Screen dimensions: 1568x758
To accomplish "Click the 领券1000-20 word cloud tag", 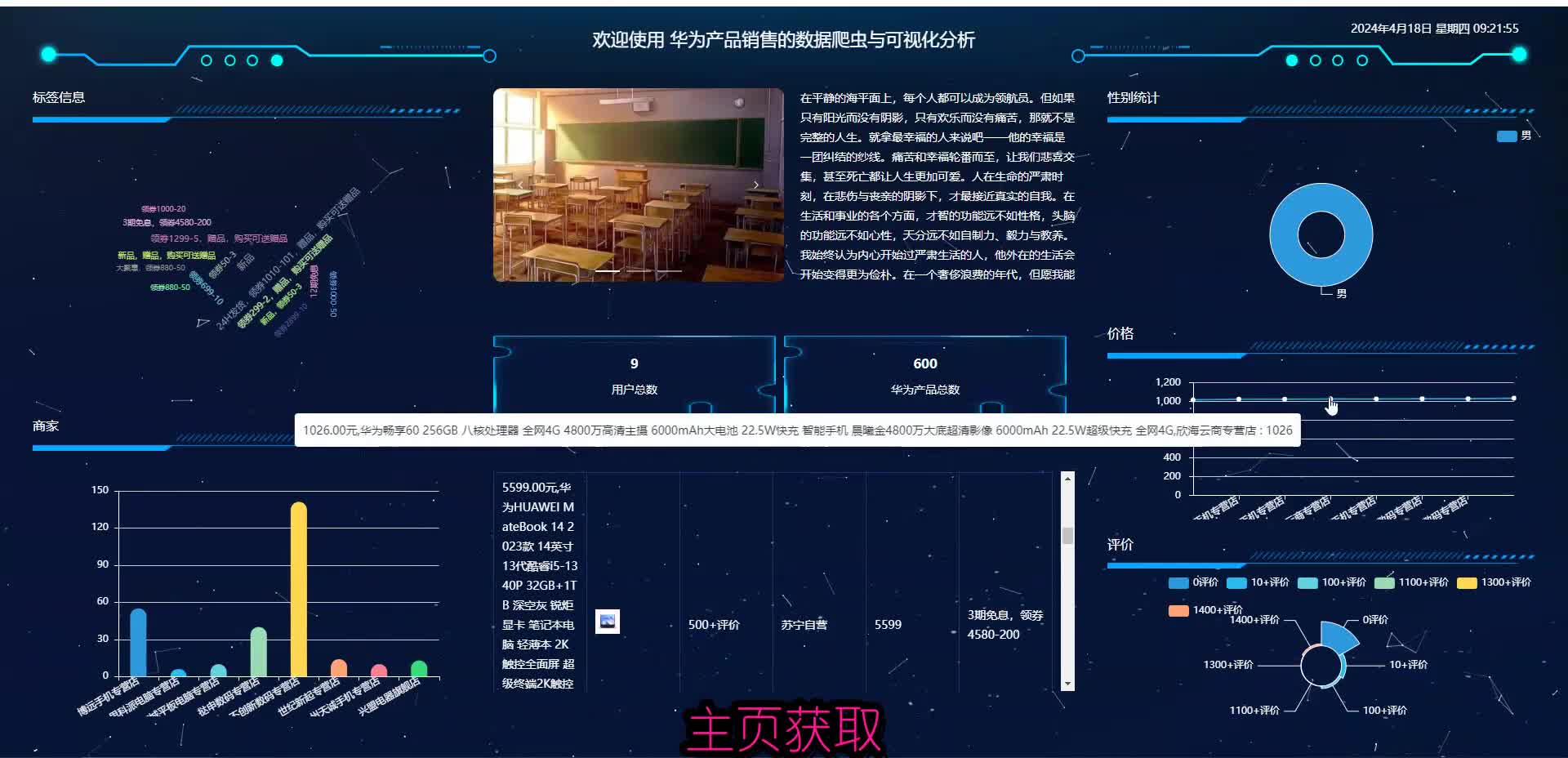I will [x=163, y=209].
